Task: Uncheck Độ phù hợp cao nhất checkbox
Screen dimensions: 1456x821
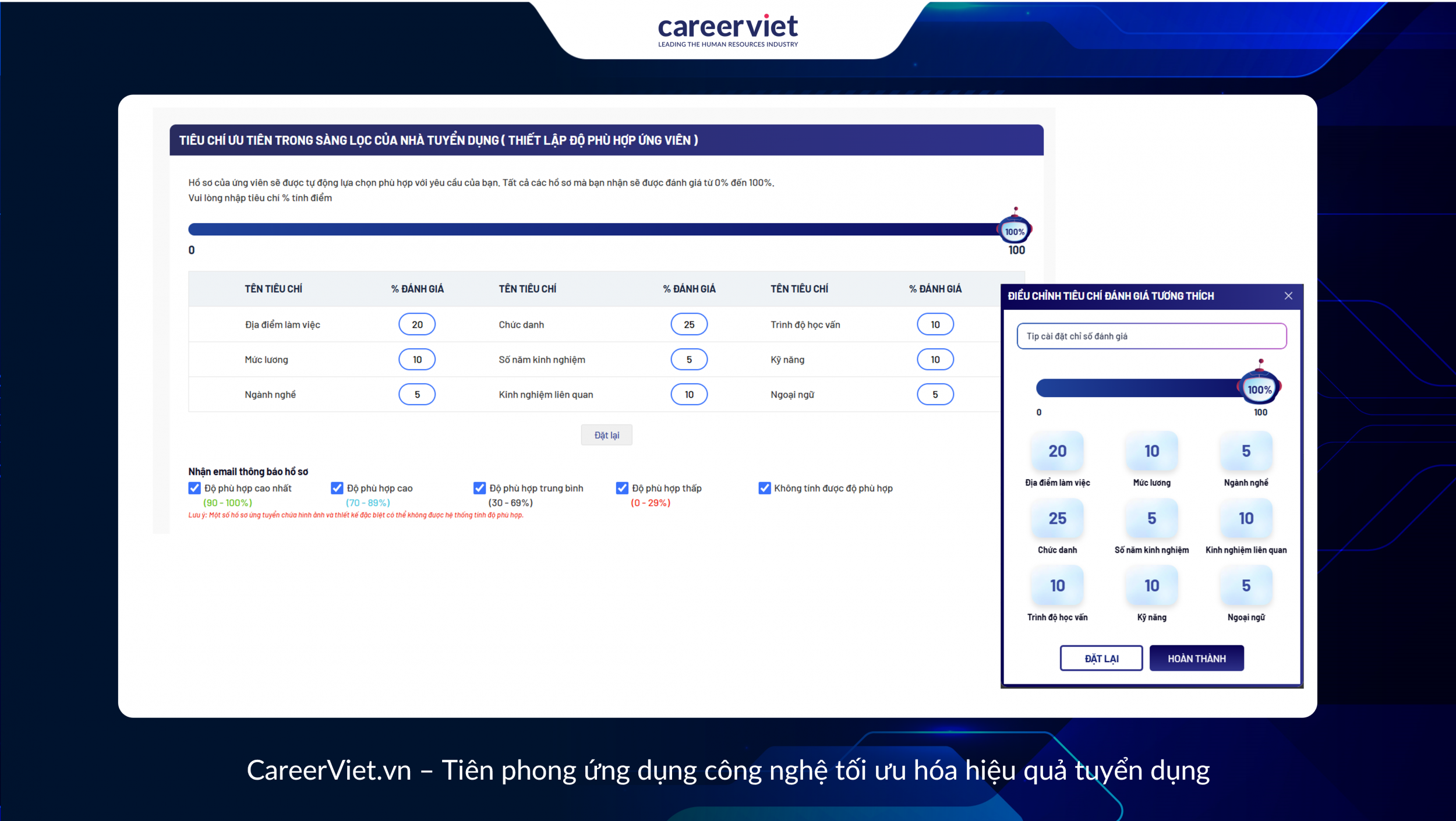Action: click(x=195, y=488)
